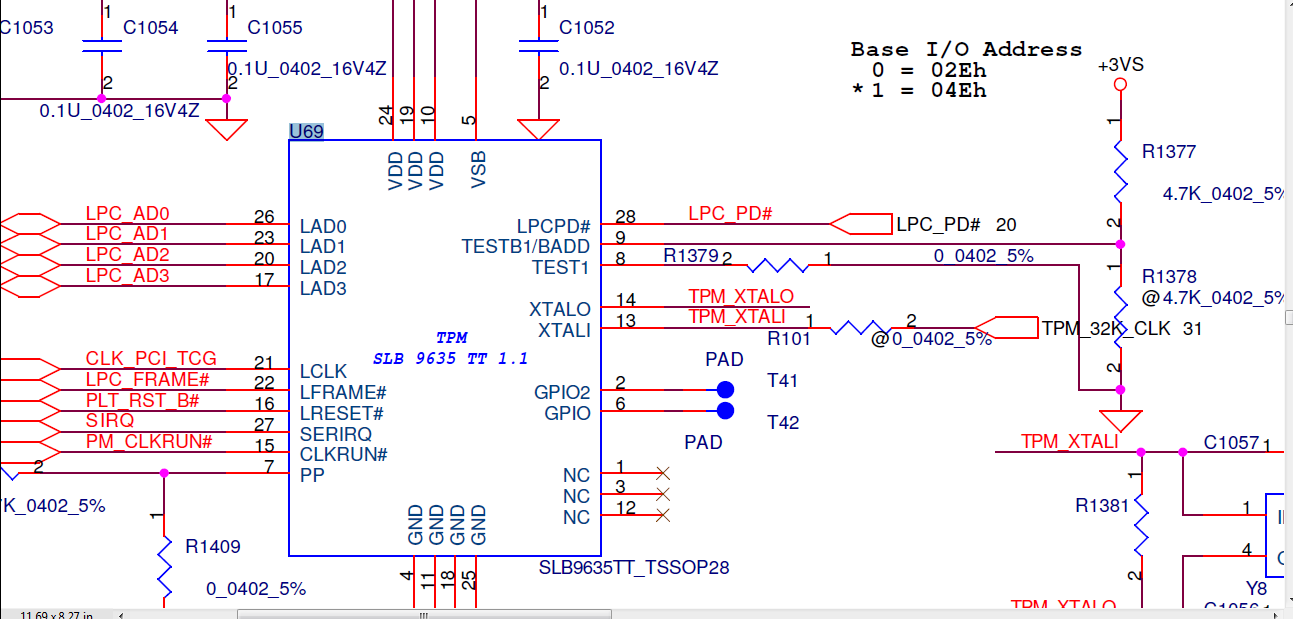Screen dimensions: 1293x619
Task: Click the LPC_FRAME# net label
Action: 147,380
